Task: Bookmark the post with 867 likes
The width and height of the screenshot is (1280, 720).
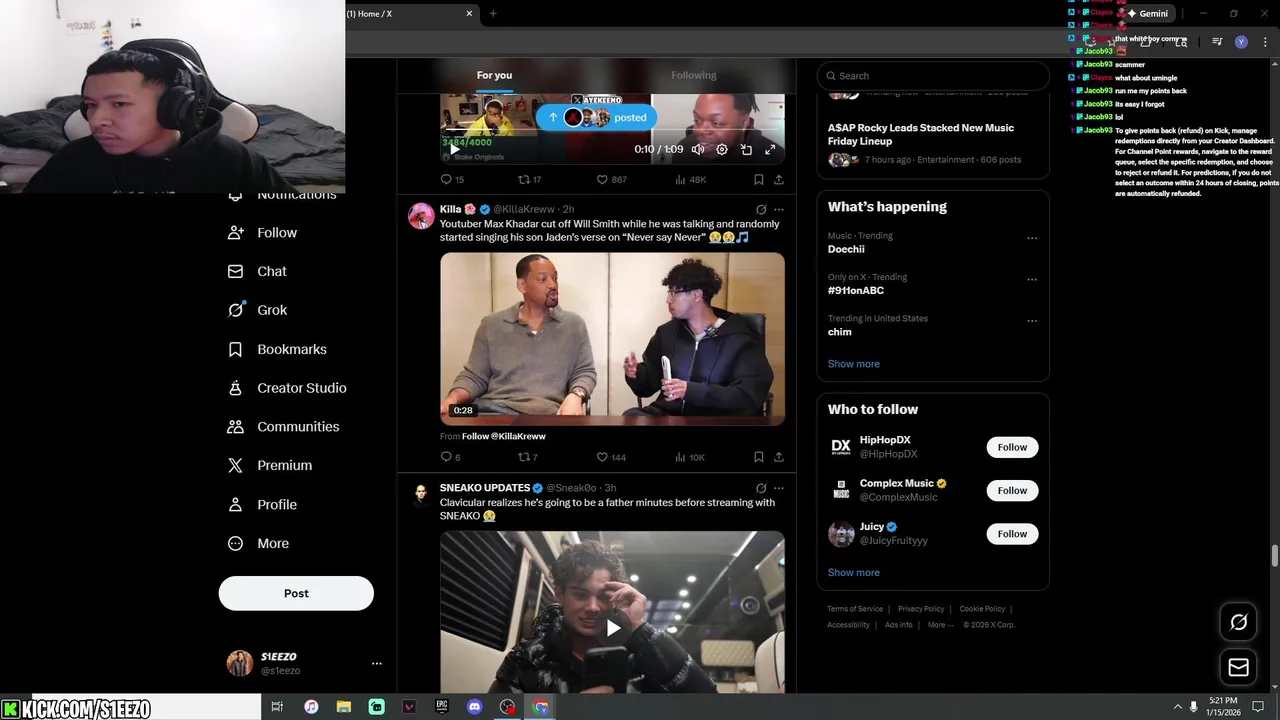Action: click(x=758, y=180)
